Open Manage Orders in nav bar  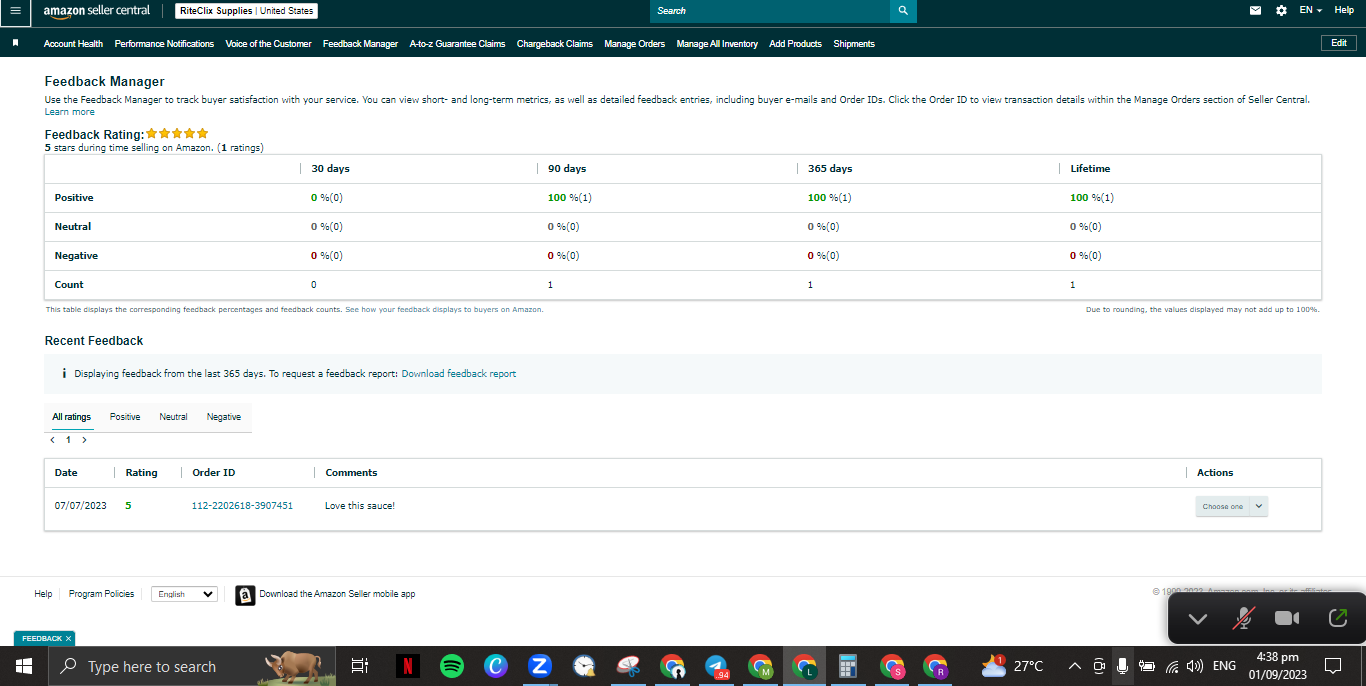pyautogui.click(x=634, y=44)
